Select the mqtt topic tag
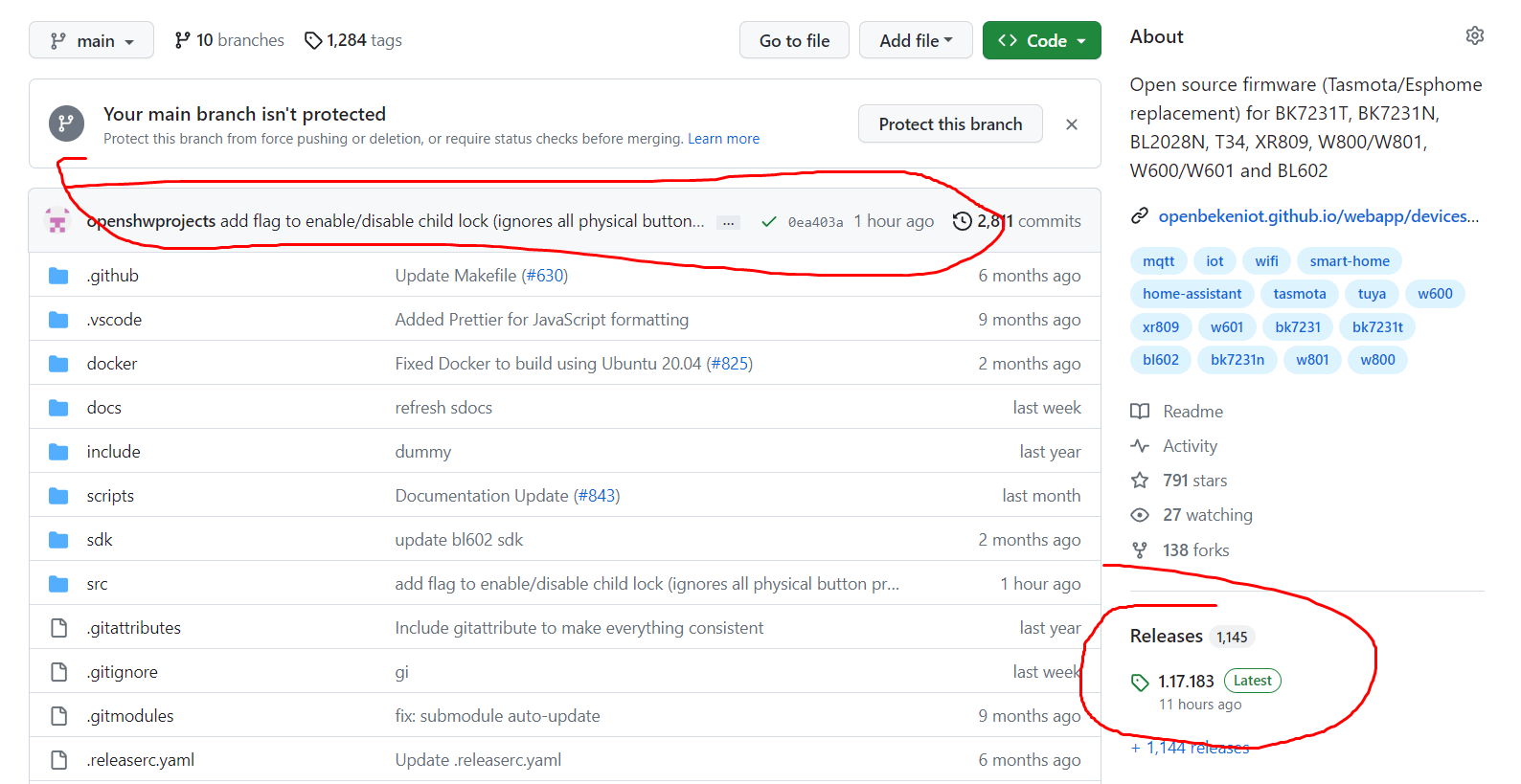Viewport: 1521px width, 784px height. tap(1158, 261)
